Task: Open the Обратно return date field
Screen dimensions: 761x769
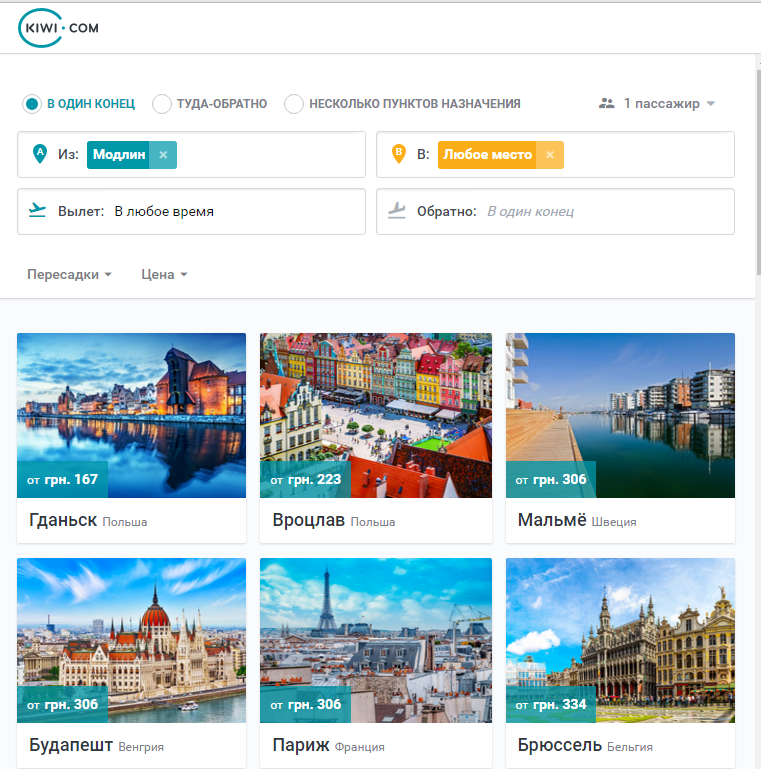Action: pyautogui.click(x=555, y=211)
